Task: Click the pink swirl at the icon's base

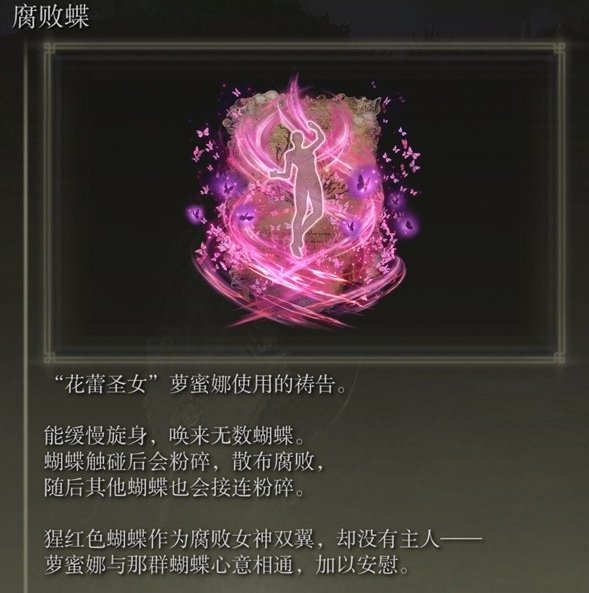Action: point(299,293)
